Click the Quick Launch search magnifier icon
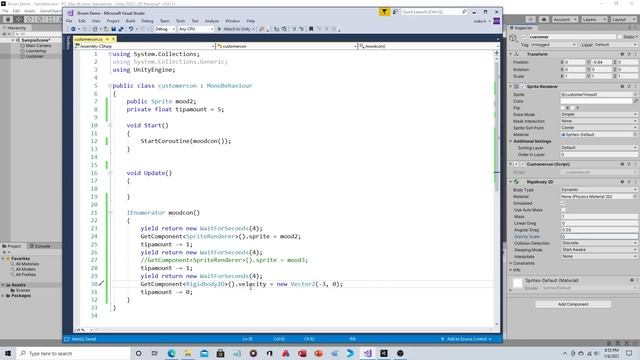 (464, 12)
